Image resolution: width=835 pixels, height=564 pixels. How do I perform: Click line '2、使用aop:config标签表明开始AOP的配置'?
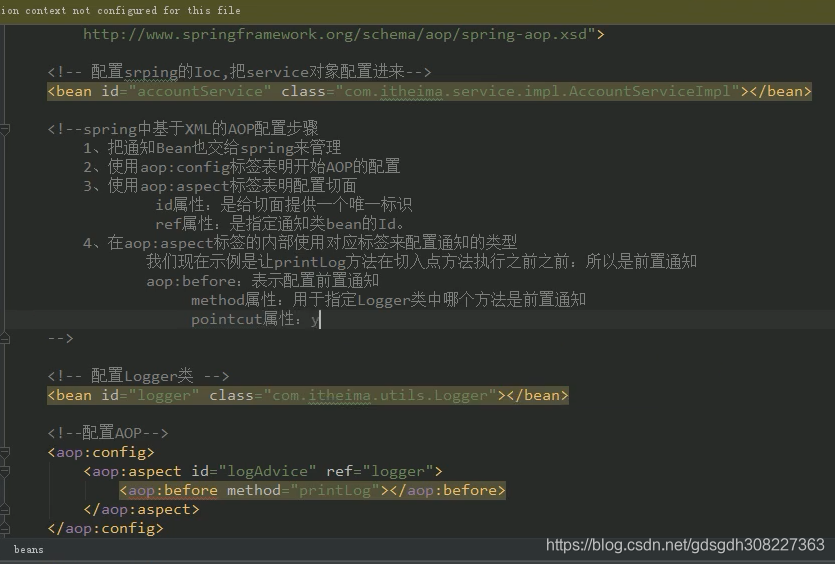pos(241,167)
